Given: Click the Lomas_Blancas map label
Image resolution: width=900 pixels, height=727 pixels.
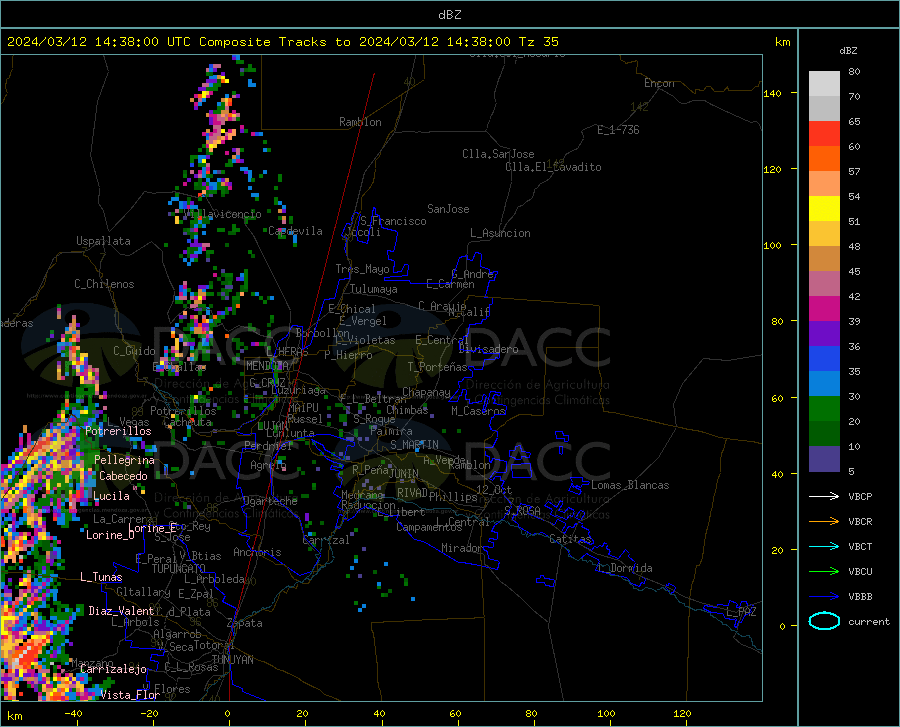Looking at the screenshot, I should [x=630, y=485].
